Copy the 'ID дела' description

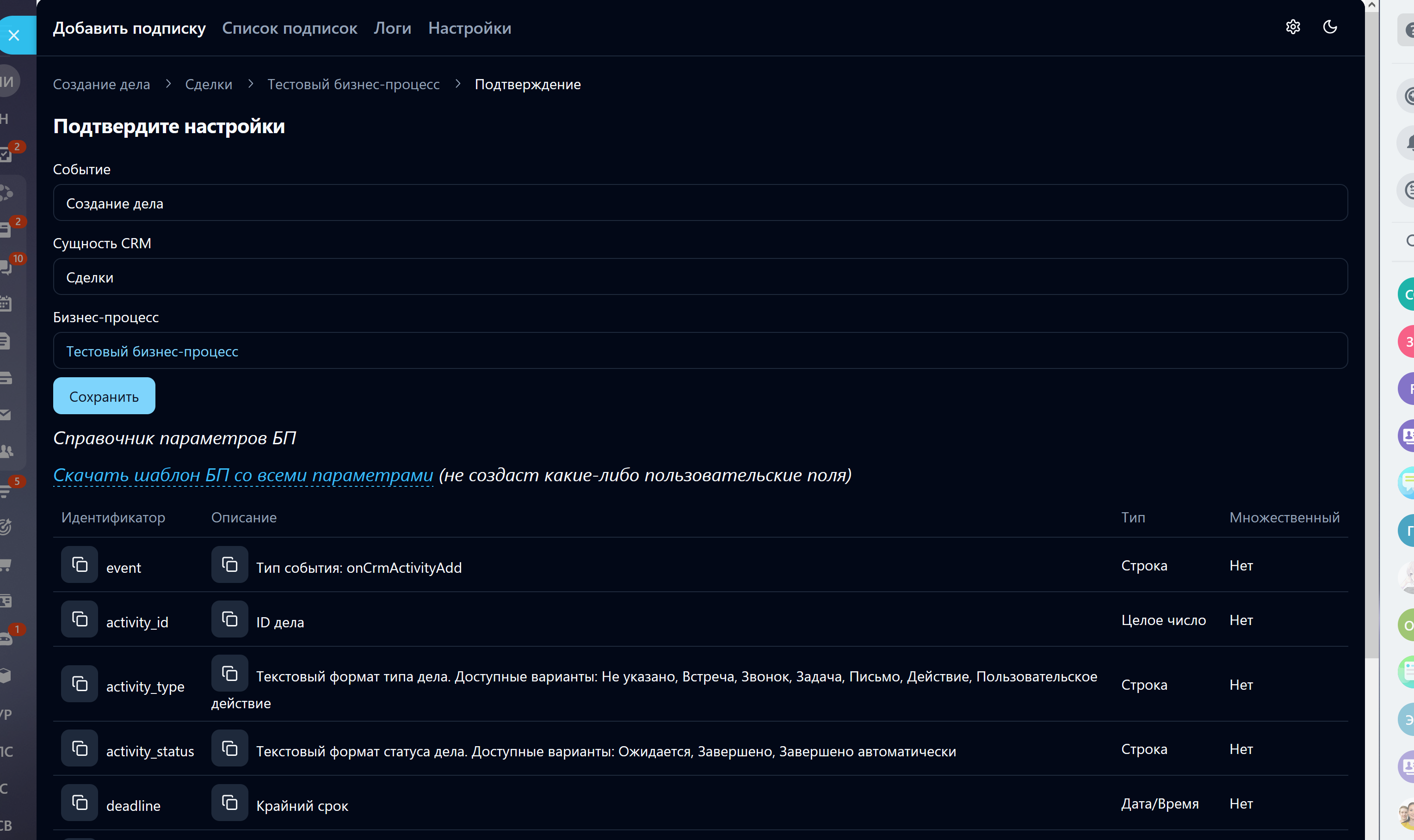tap(229, 619)
